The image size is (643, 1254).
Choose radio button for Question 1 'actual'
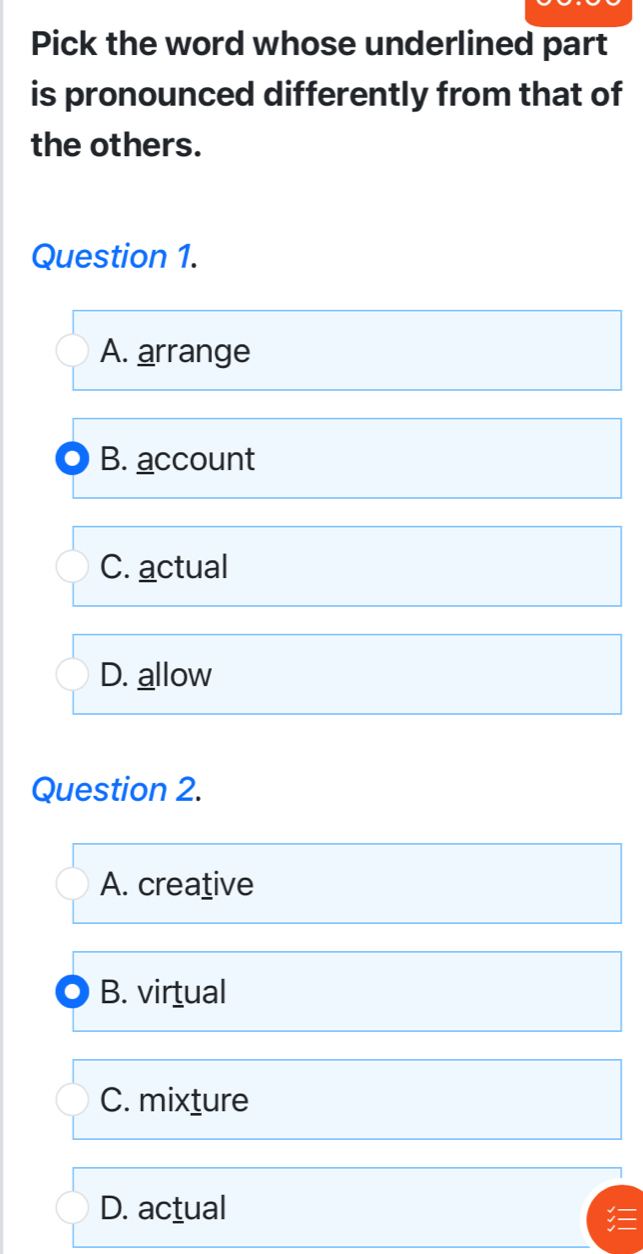pyautogui.click(x=72, y=567)
